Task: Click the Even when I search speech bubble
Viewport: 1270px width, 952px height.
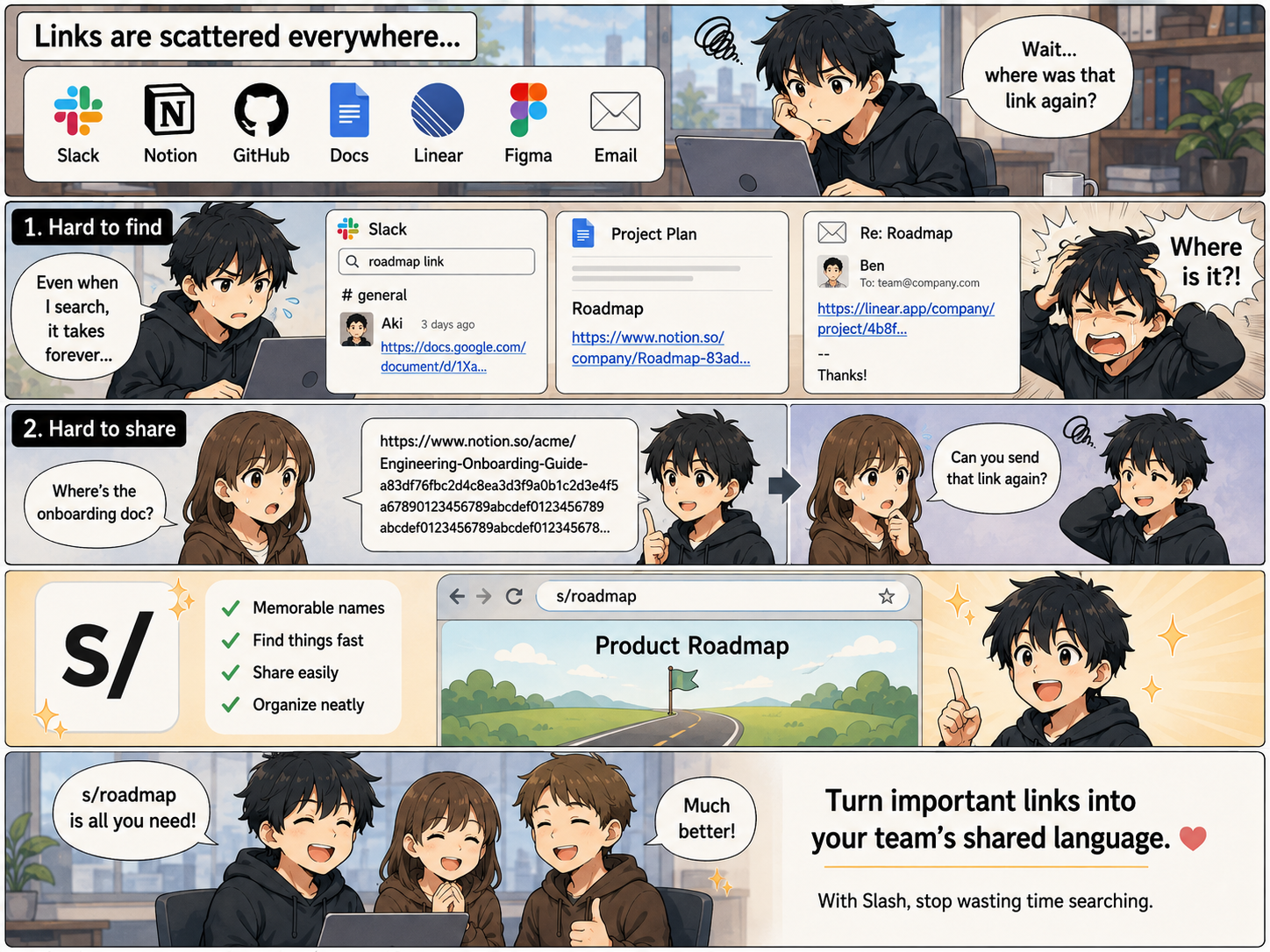Action: point(76,317)
